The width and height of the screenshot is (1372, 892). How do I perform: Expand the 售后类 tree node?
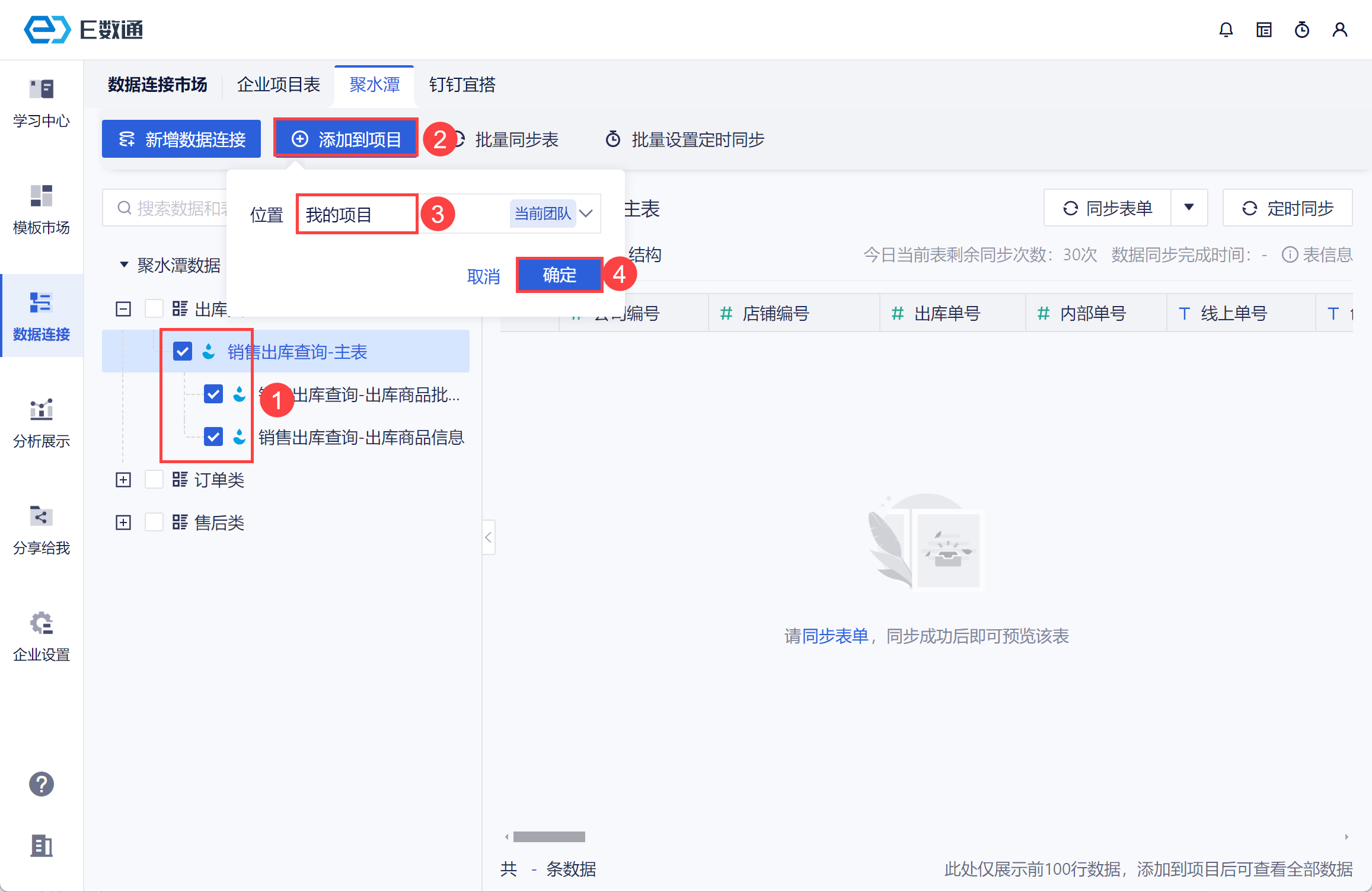tap(123, 523)
